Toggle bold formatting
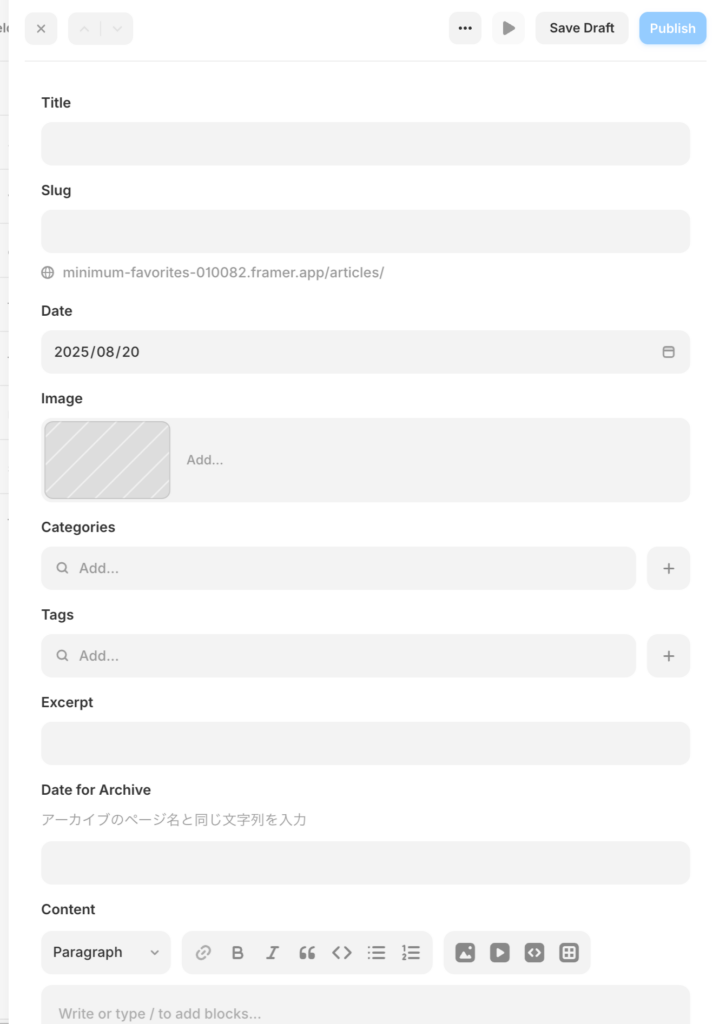713x1024 pixels. tap(238, 953)
